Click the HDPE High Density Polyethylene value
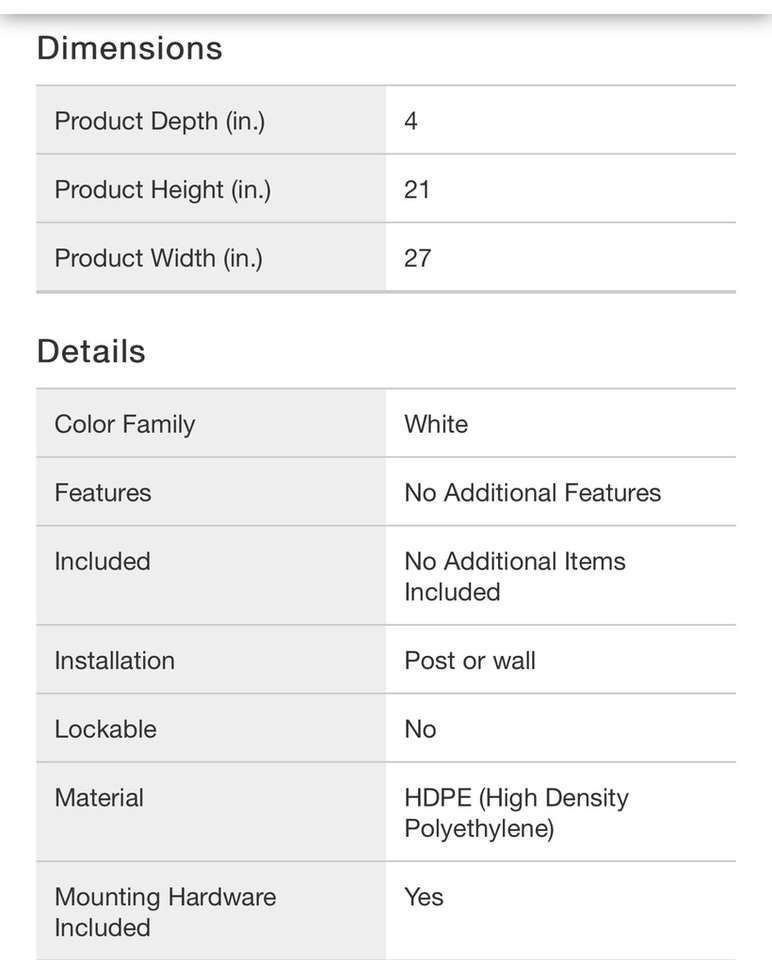 pos(516,813)
